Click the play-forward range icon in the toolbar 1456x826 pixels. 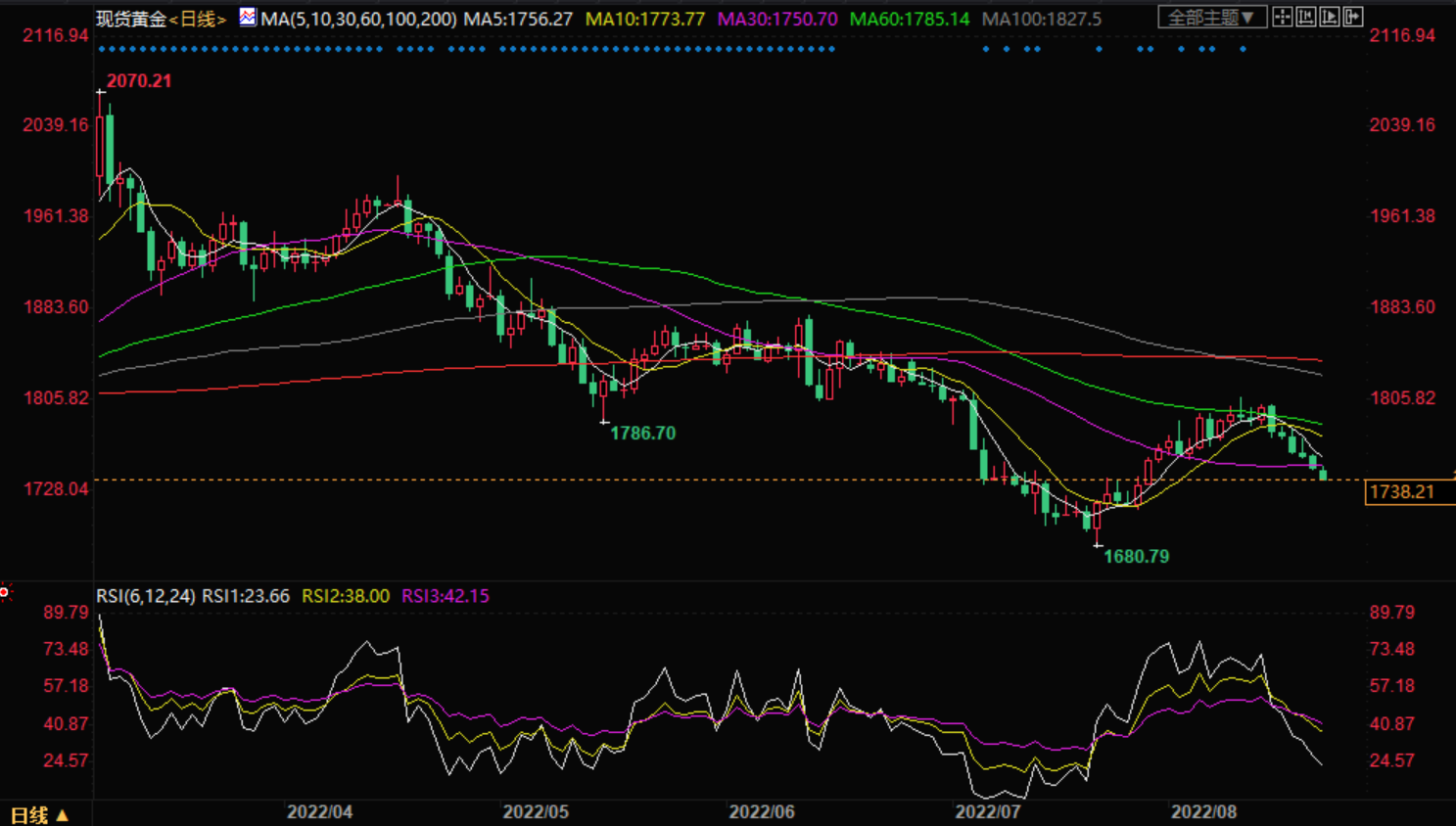click(1329, 17)
